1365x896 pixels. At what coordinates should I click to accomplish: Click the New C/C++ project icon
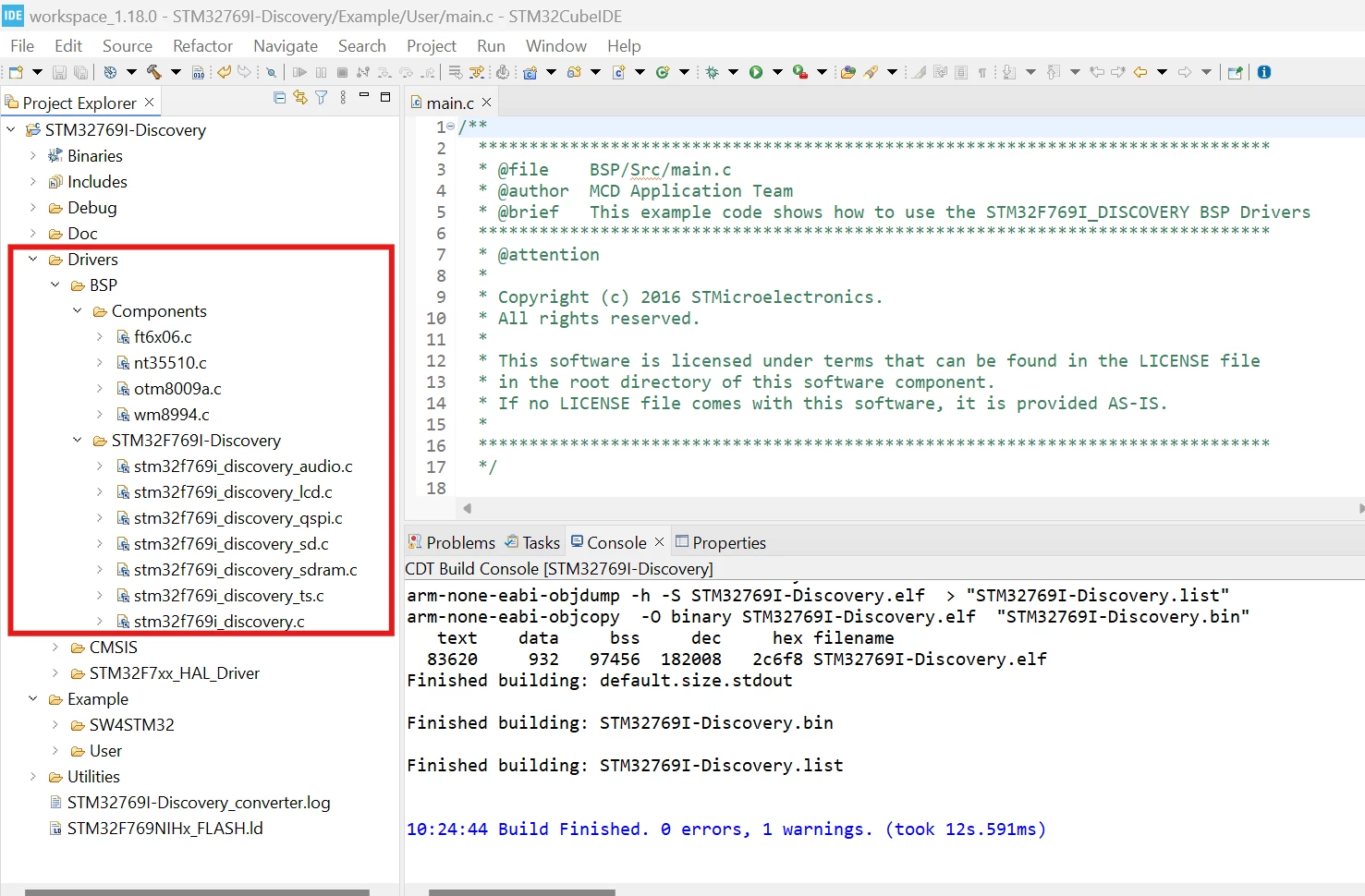click(x=530, y=72)
